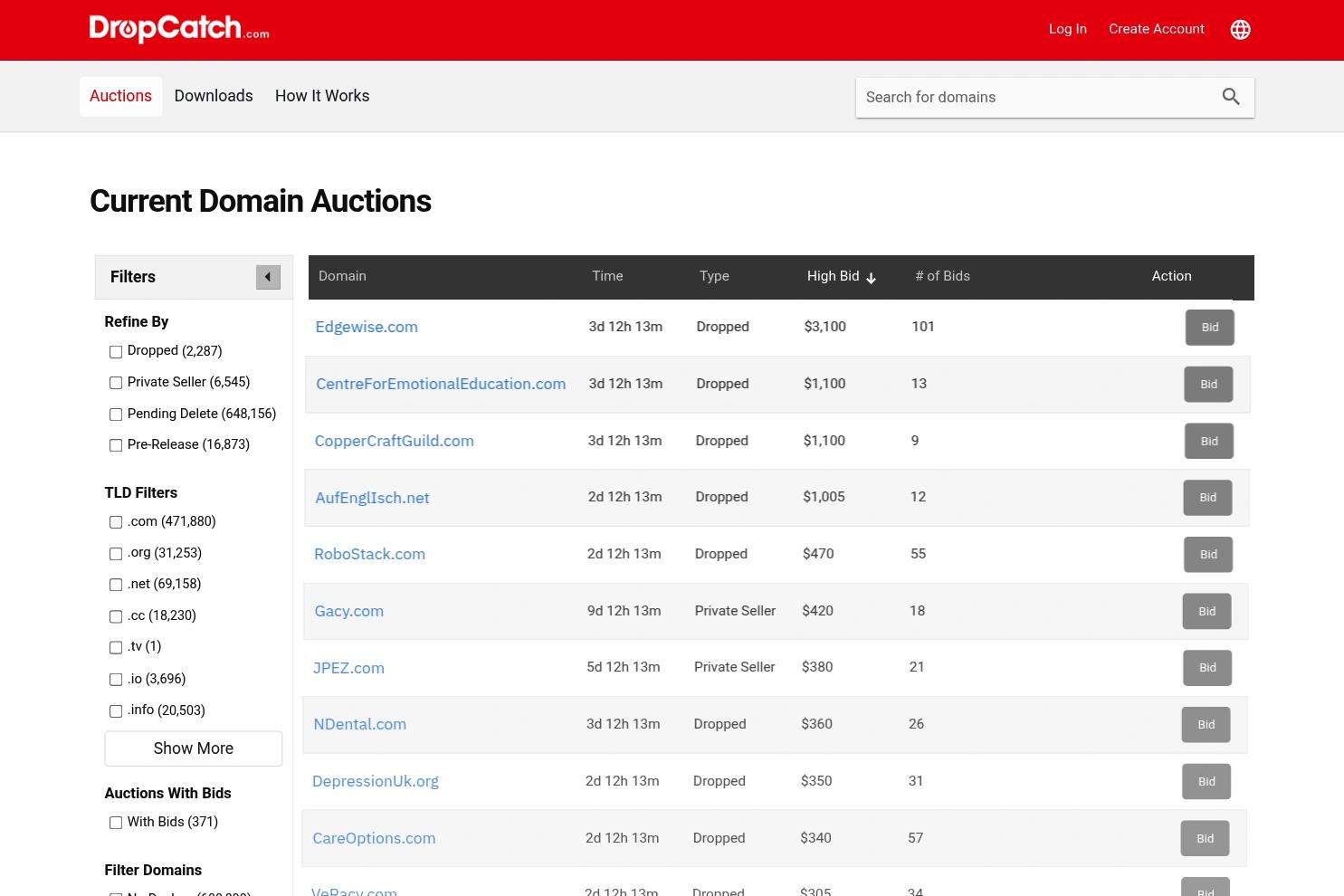1344x896 pixels.
Task: Tick the With Bids checkbox
Action: pyautogui.click(x=116, y=823)
